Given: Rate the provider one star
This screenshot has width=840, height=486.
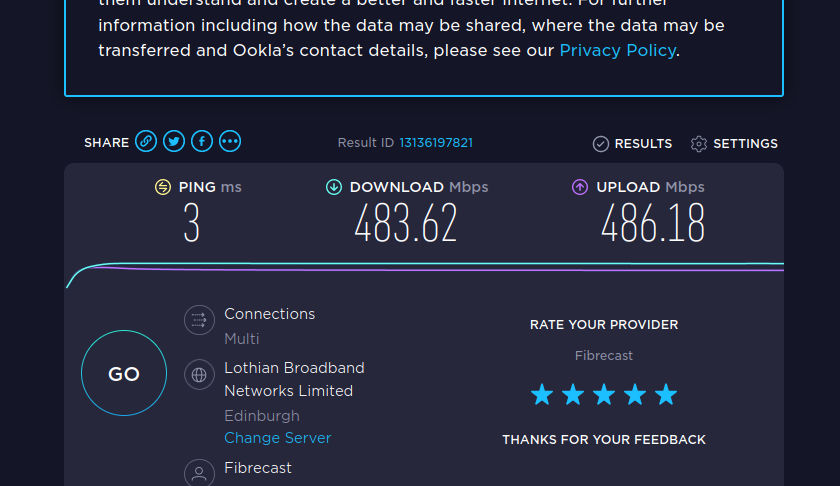Looking at the screenshot, I should click(x=542, y=394).
